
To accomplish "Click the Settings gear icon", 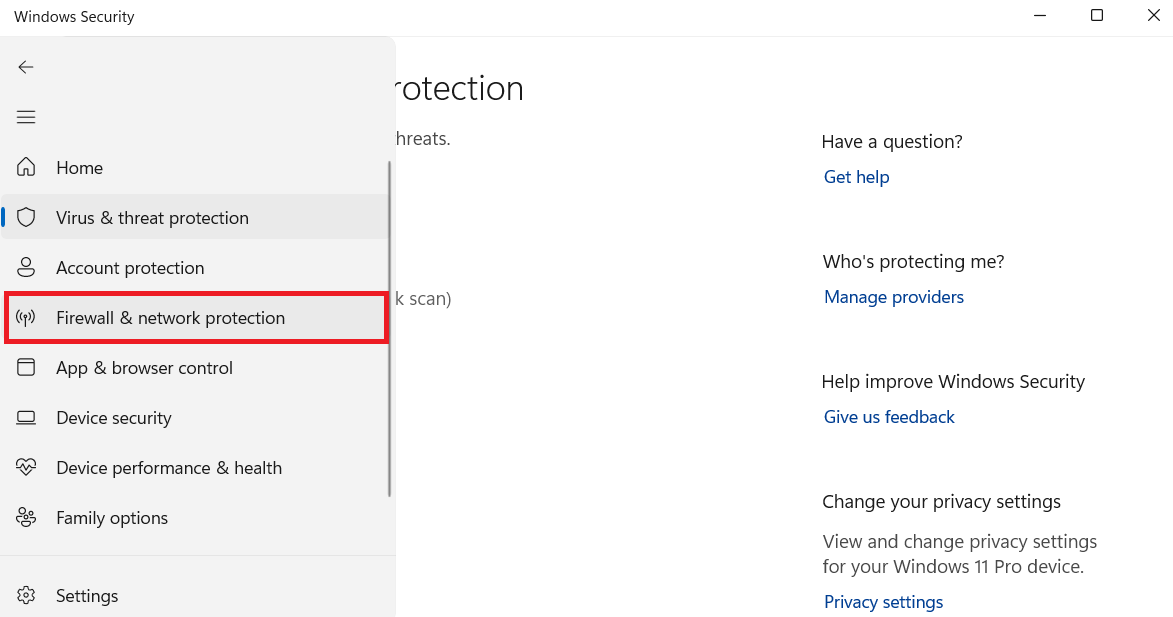I will [x=26, y=595].
